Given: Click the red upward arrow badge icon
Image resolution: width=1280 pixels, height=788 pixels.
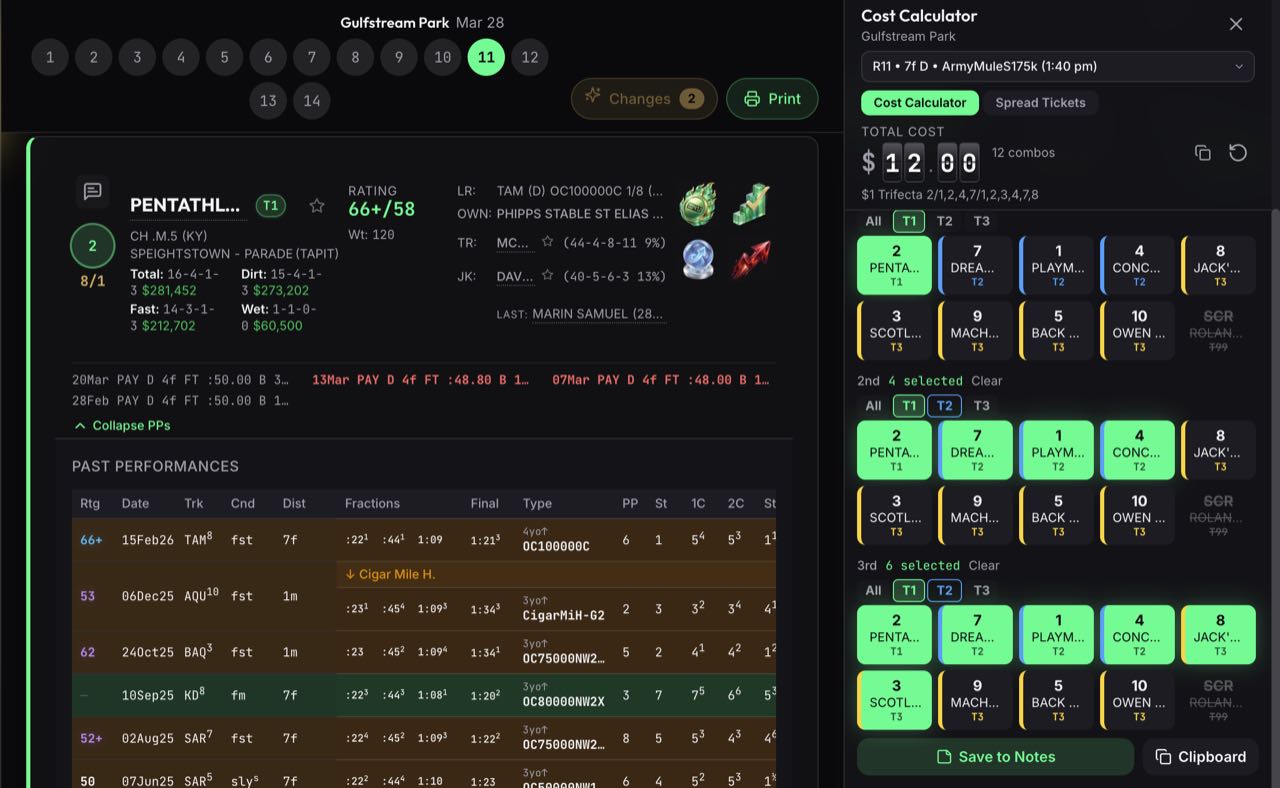Looking at the screenshot, I should click(749, 259).
